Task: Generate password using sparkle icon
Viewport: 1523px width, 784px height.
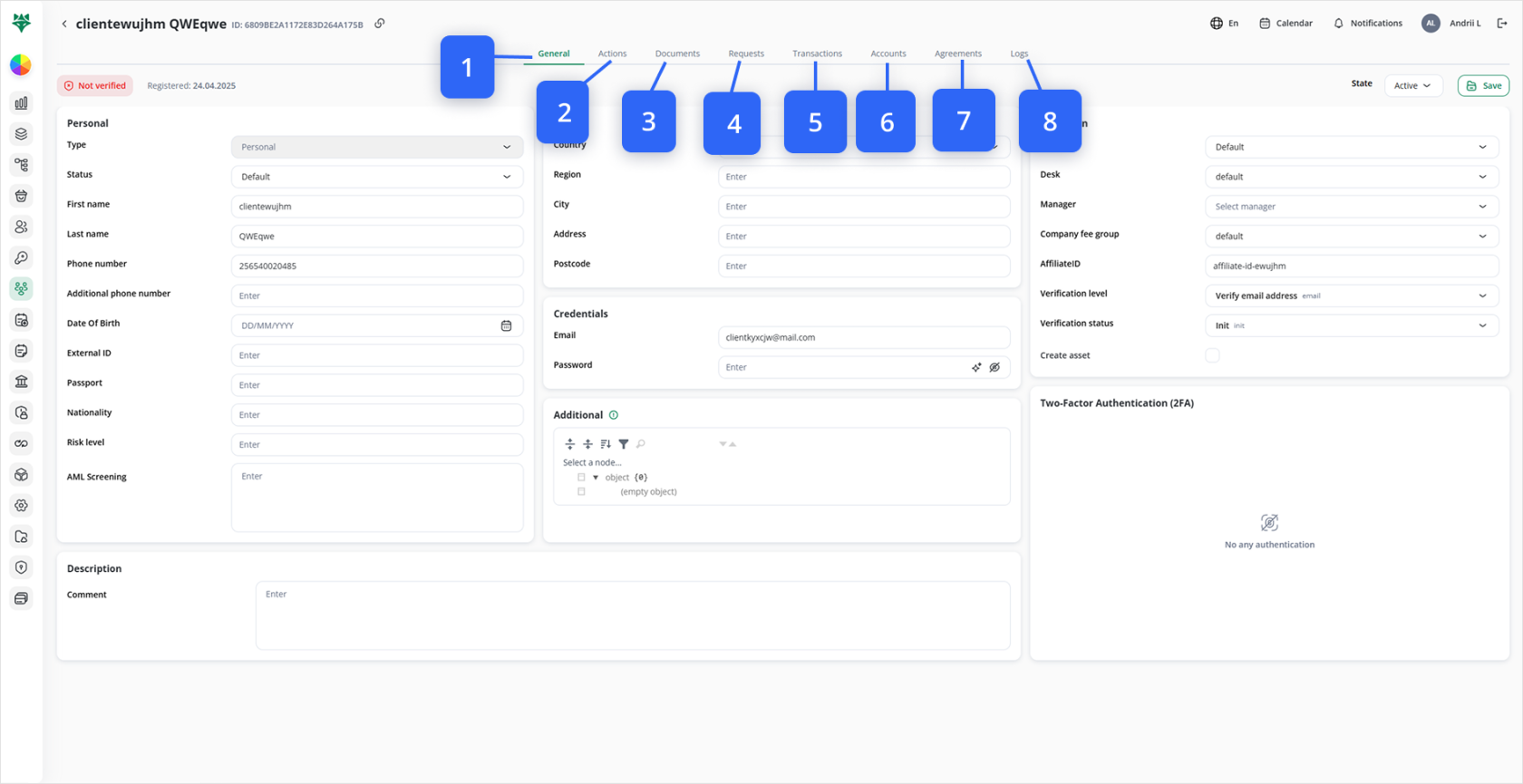Action: [x=976, y=367]
